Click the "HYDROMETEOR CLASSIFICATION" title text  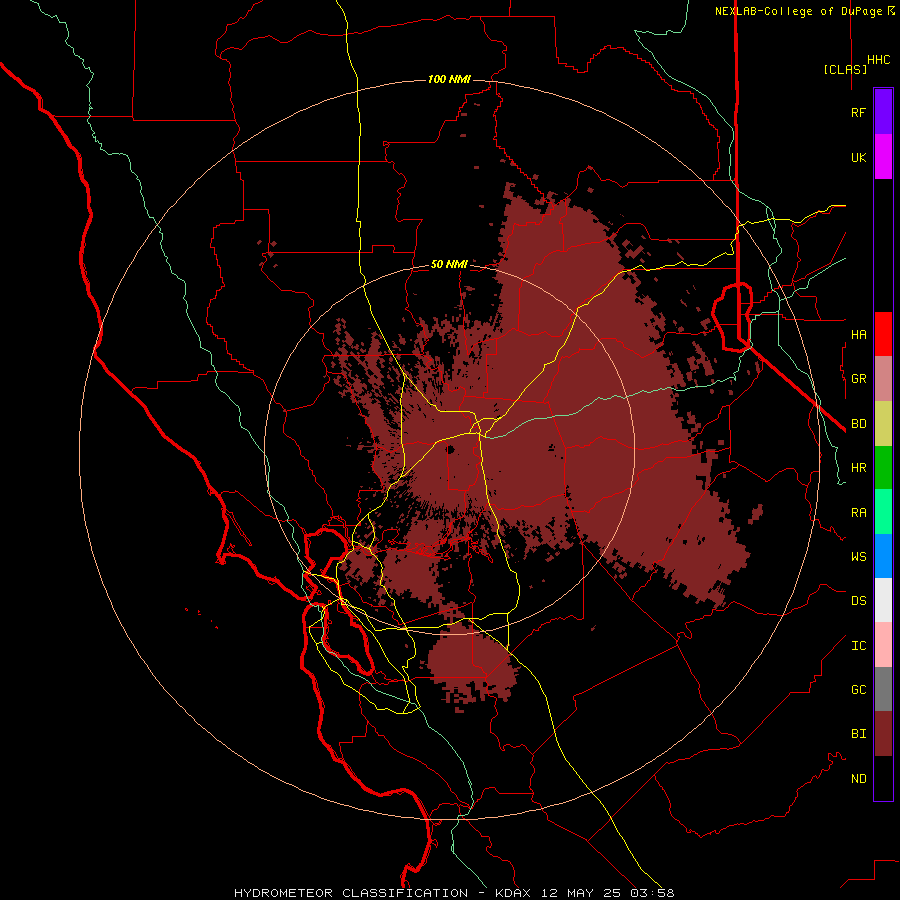[x=351, y=893]
